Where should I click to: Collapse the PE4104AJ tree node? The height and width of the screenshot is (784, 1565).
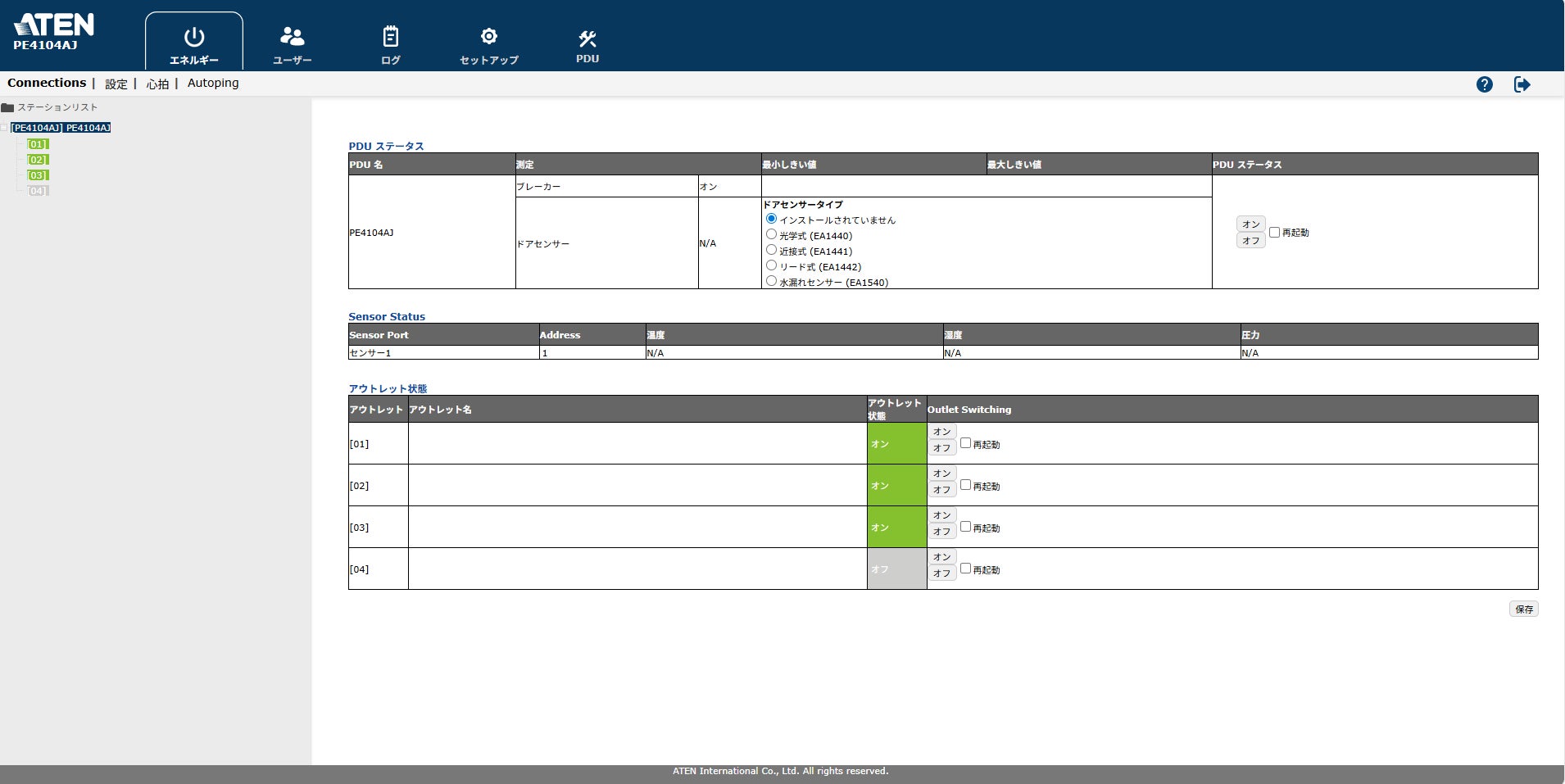[x=4, y=128]
